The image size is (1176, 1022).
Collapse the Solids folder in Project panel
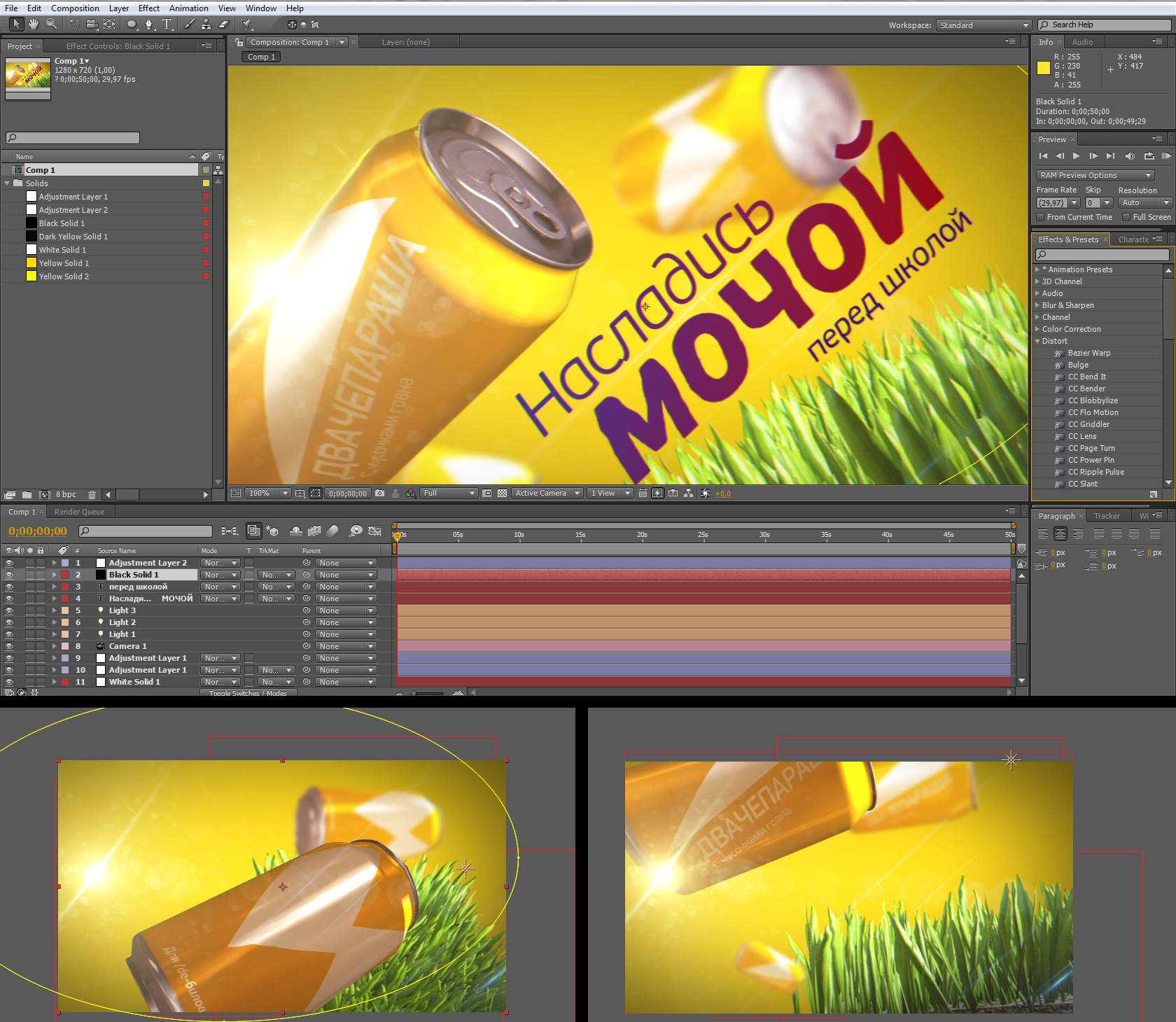[8, 183]
